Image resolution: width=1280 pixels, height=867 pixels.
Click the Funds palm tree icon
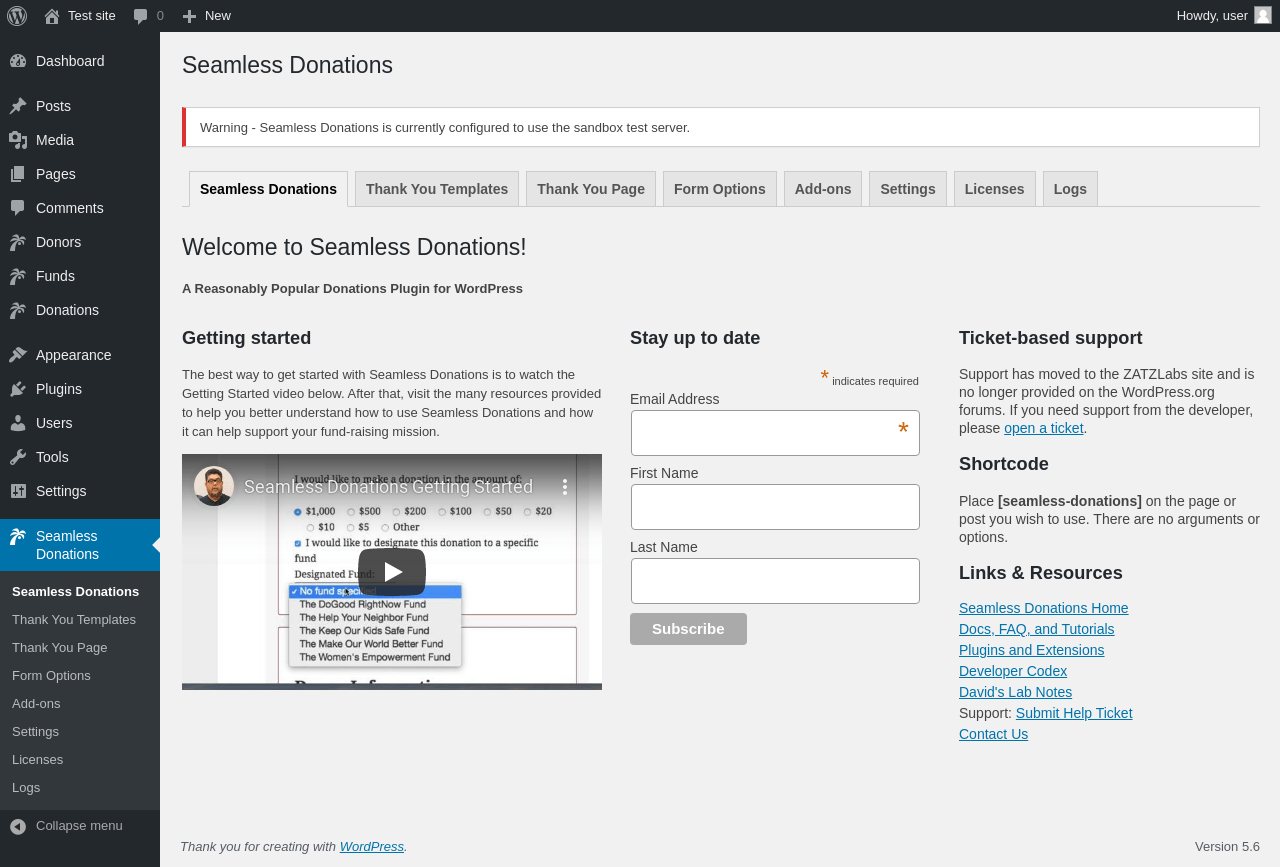pyautogui.click(x=18, y=276)
